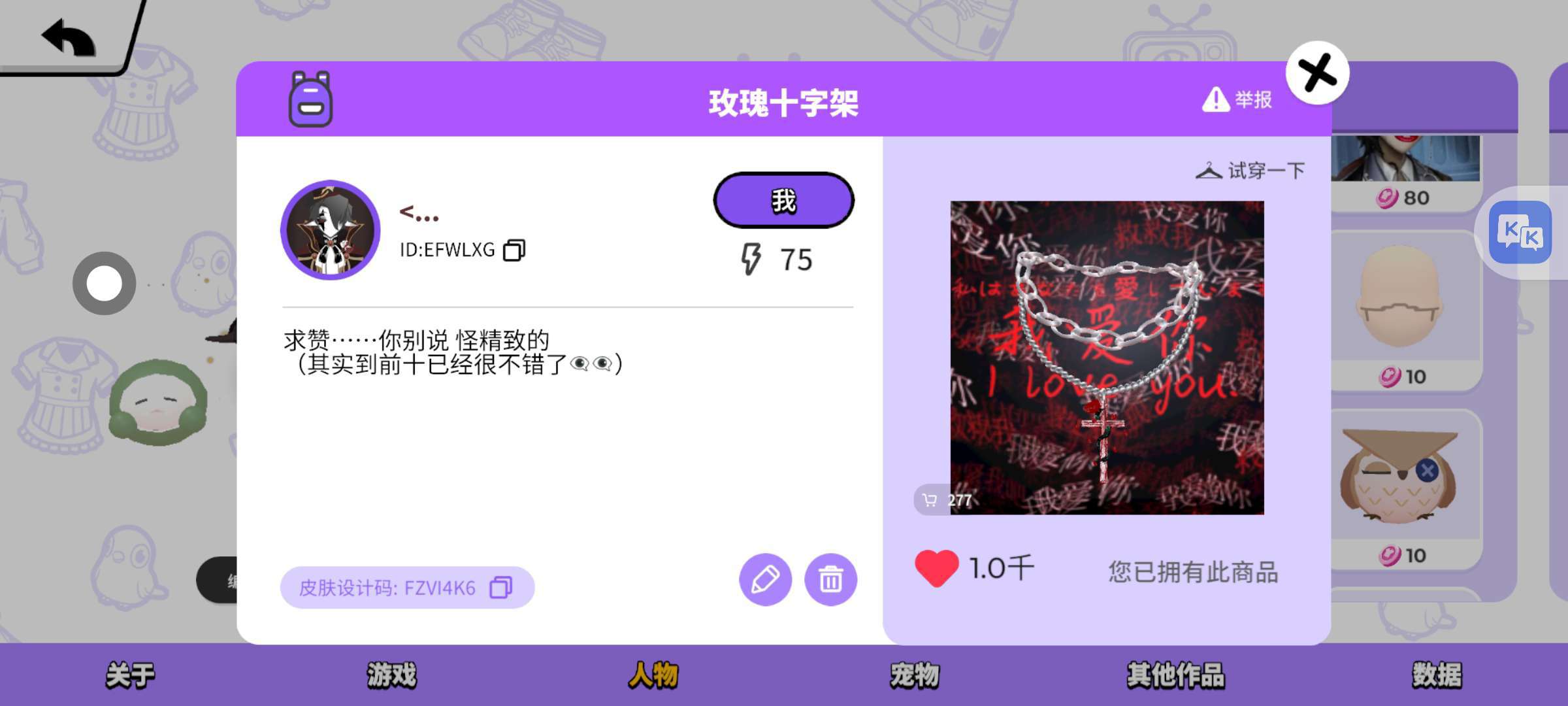This screenshot has width=1568, height=706.
Task: Open the rose cross necklace image
Action: click(1107, 358)
